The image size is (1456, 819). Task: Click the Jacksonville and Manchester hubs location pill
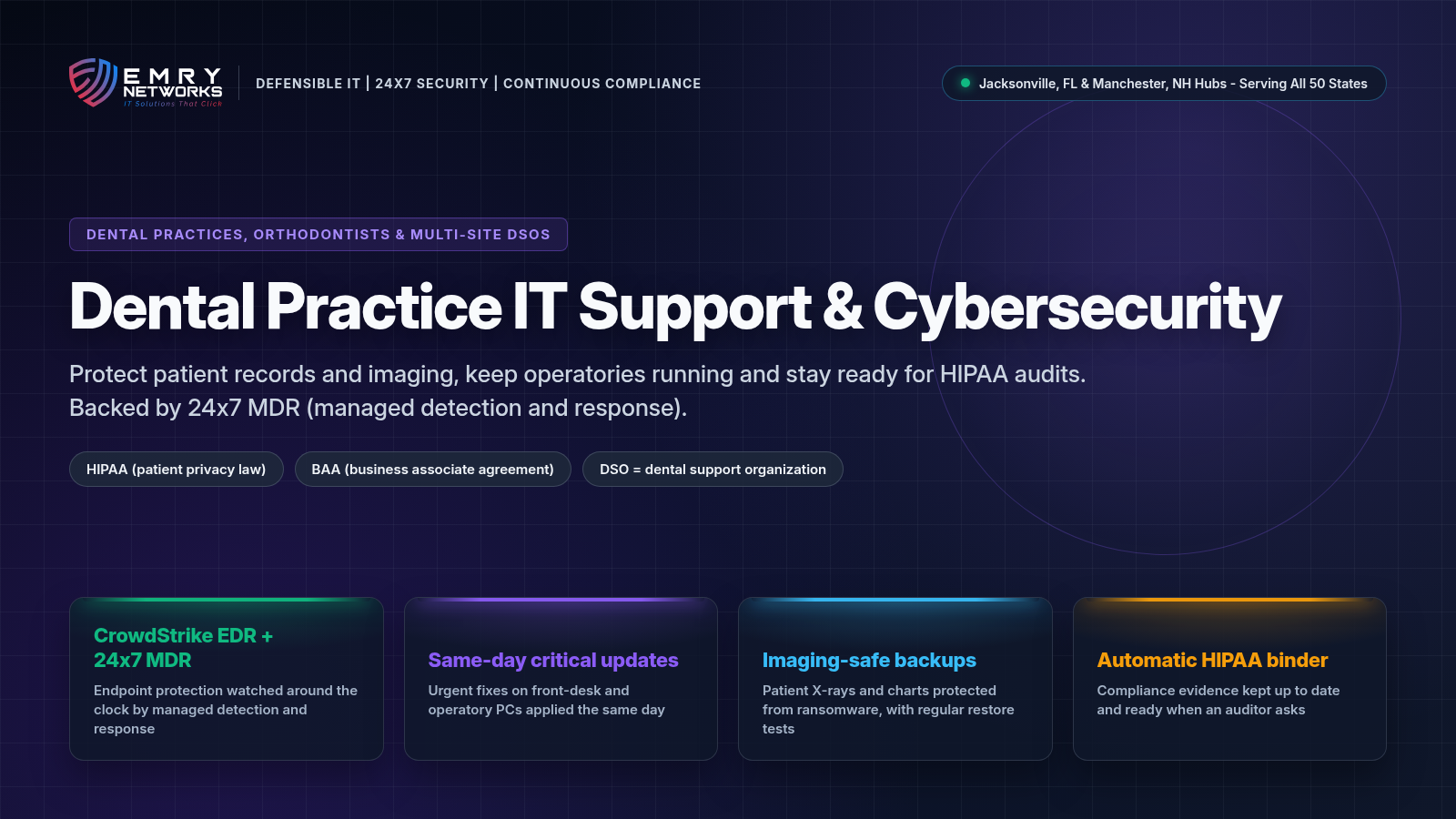[x=1164, y=83]
